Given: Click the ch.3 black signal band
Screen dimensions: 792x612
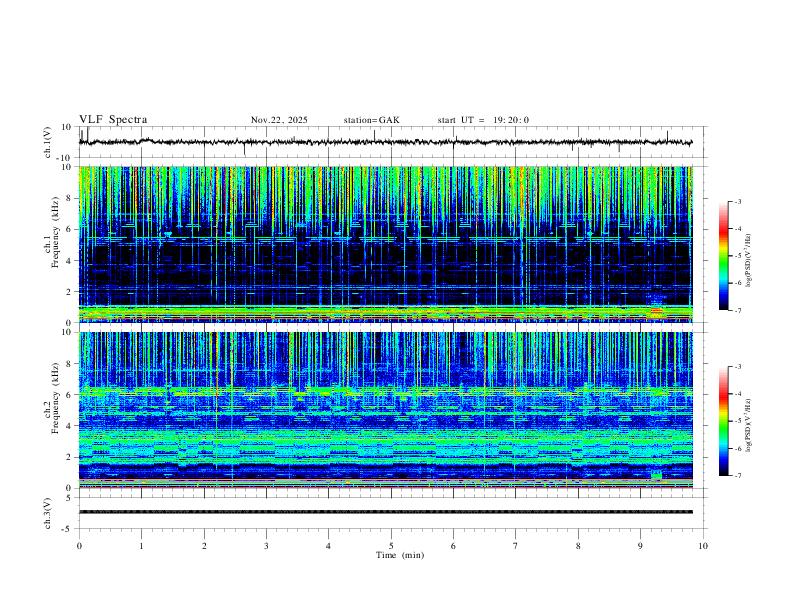Looking at the screenshot, I should [385, 512].
